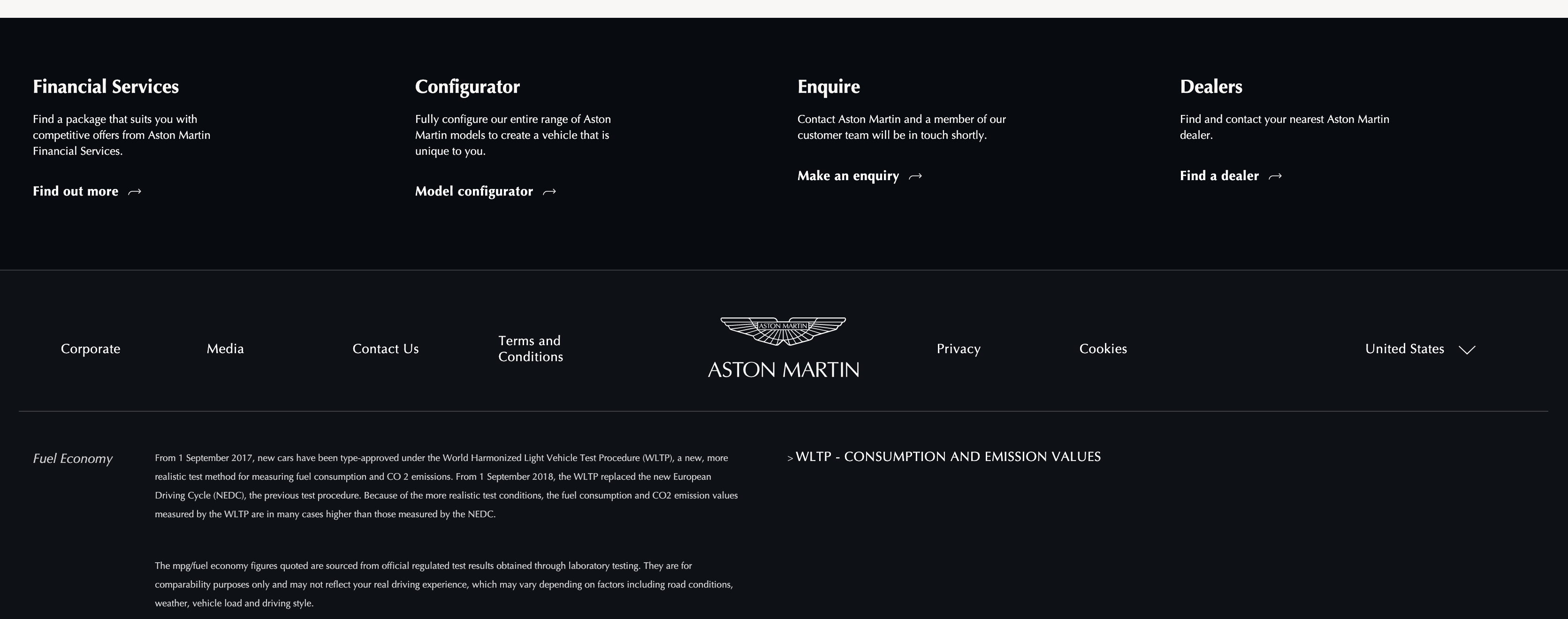The width and height of the screenshot is (1568, 619).
Task: Follow the Find a dealer link
Action: 1231,176
